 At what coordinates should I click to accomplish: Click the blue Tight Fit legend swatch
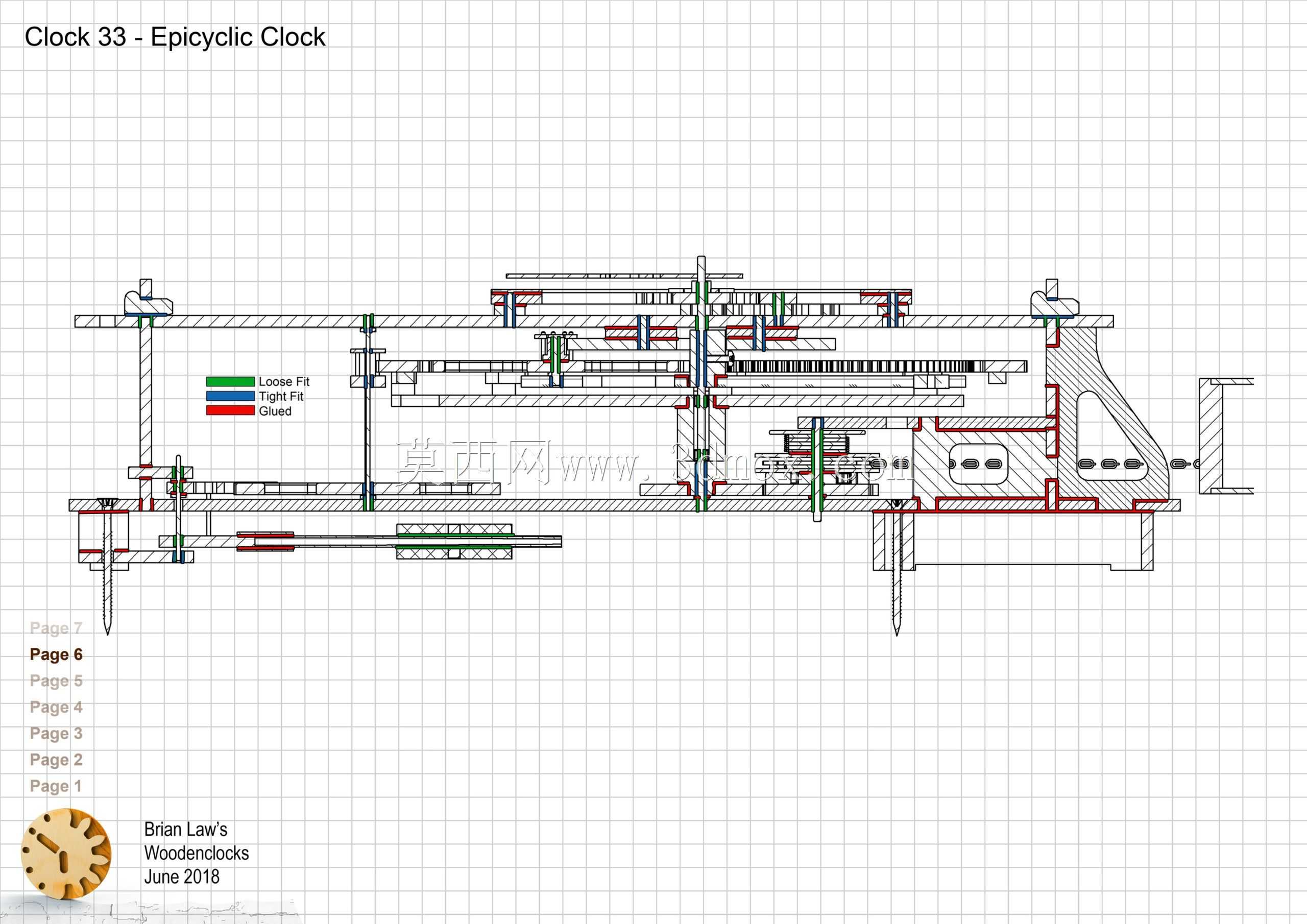[x=230, y=396]
